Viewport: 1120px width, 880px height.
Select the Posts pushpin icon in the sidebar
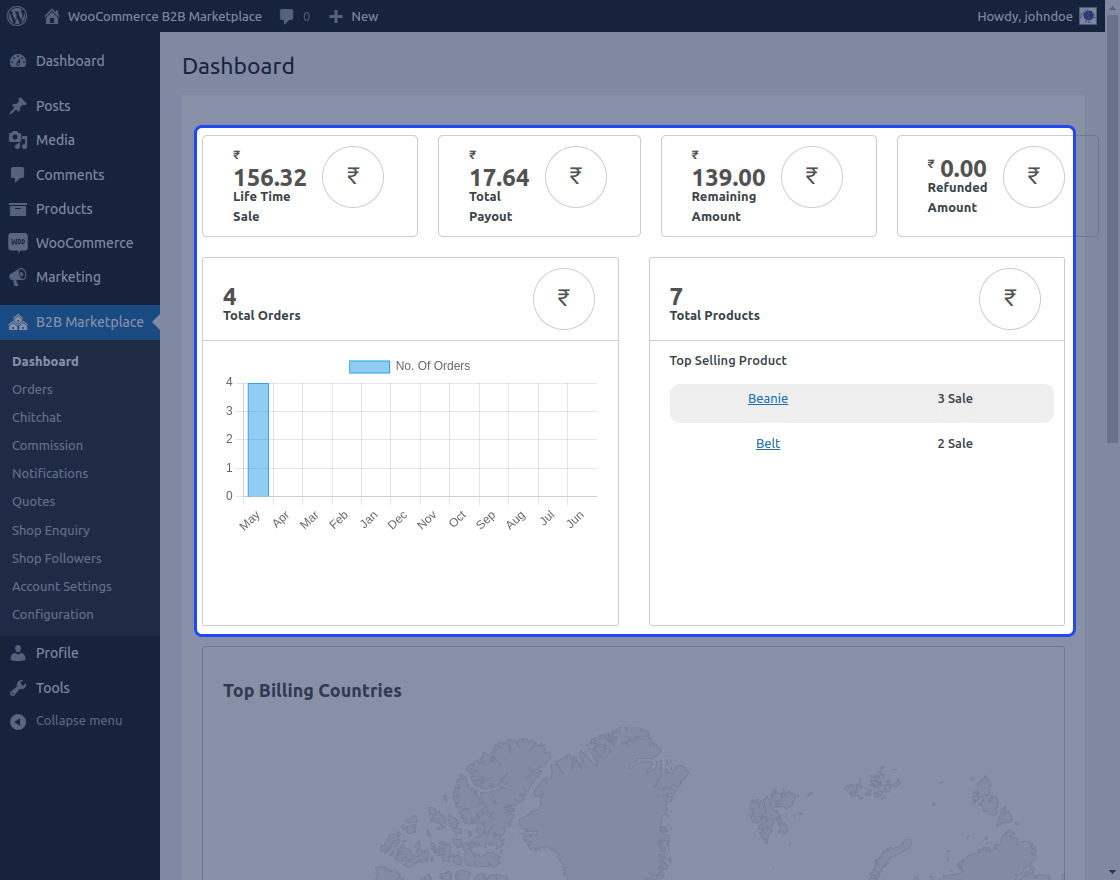(x=18, y=105)
